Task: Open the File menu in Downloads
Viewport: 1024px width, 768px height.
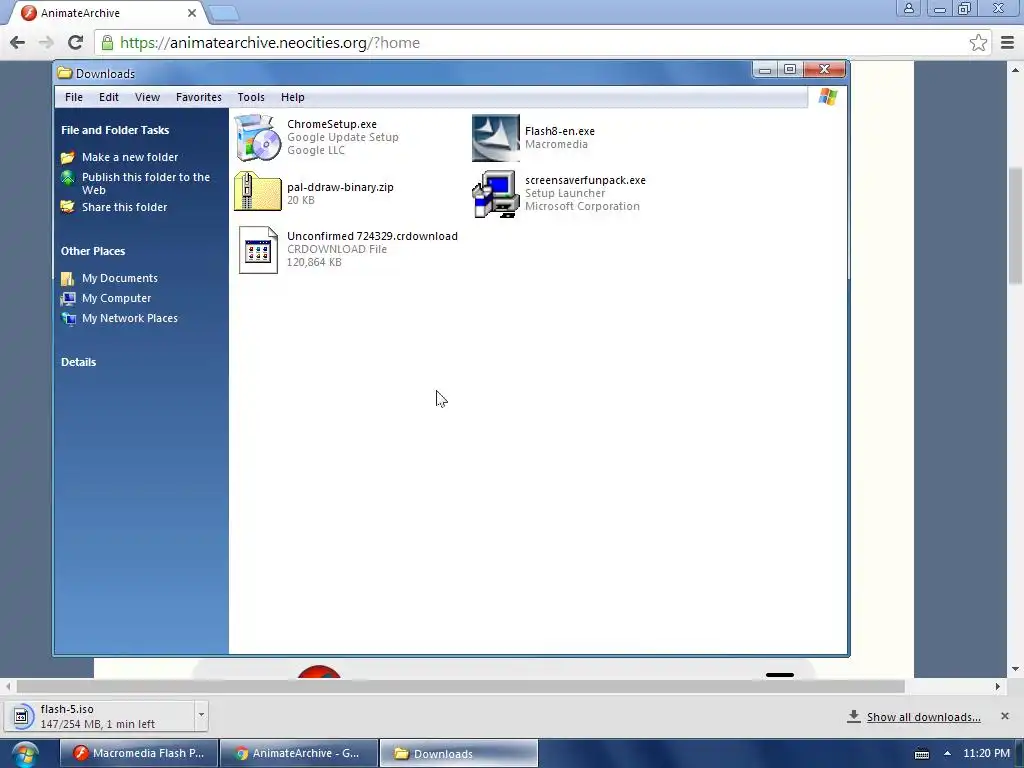Action: [74, 97]
